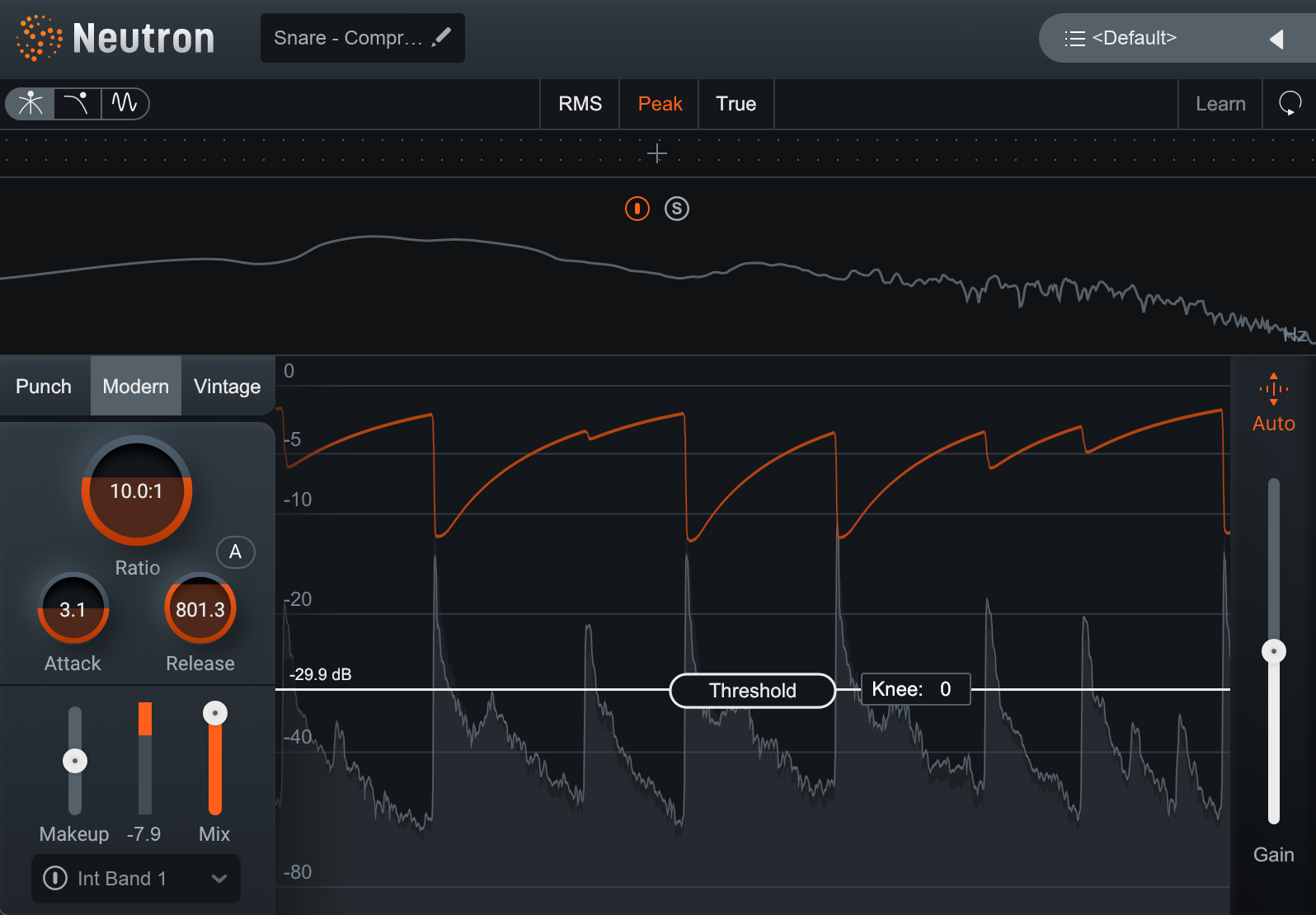Collapse the preset panel with the triangle arrow

pyautogui.click(x=1276, y=39)
